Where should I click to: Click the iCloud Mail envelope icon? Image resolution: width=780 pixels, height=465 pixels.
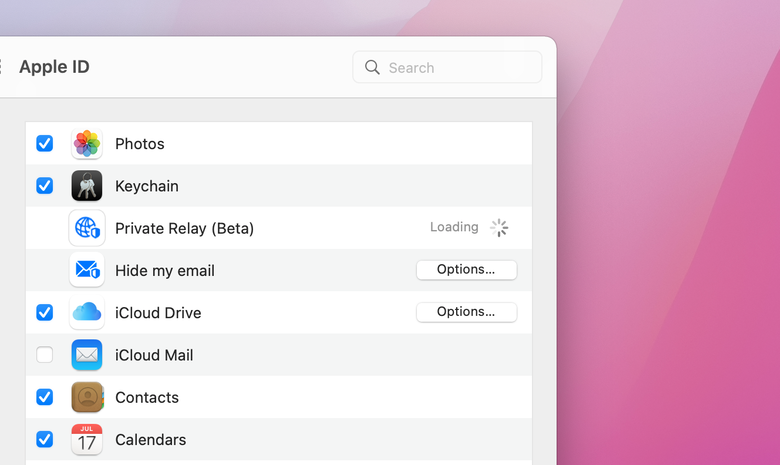click(87, 355)
